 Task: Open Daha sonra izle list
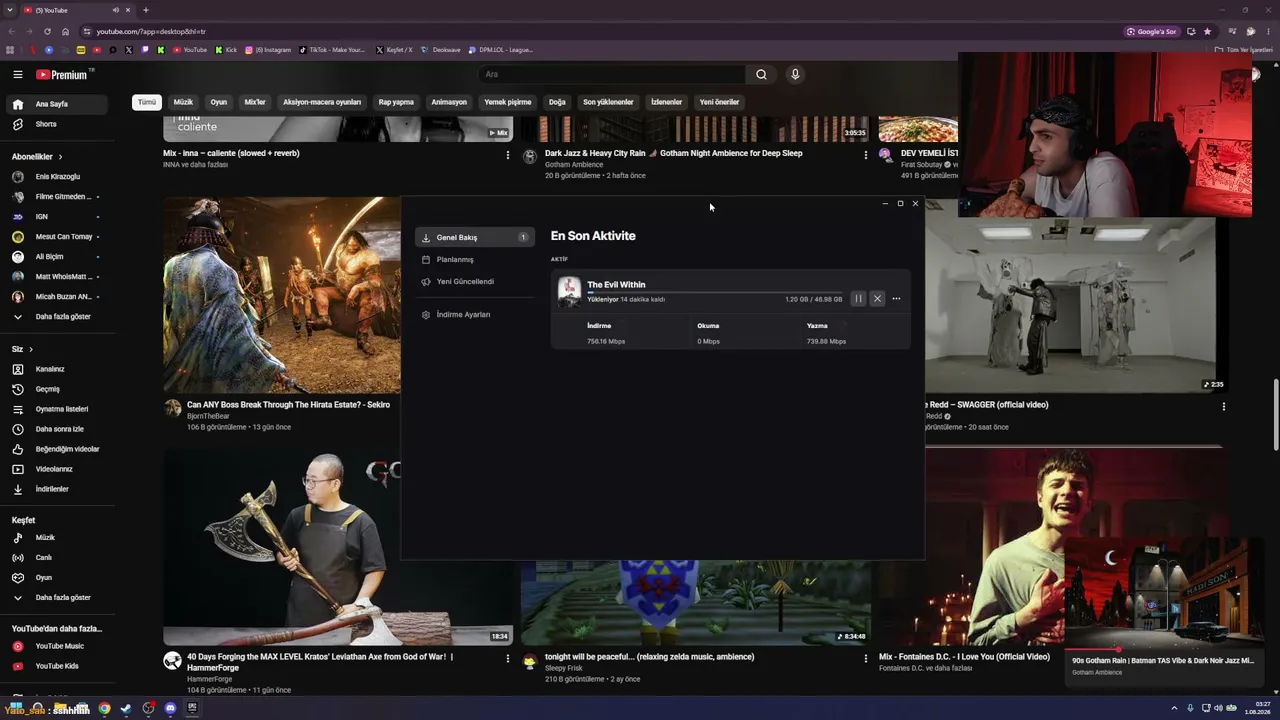tap(58, 429)
